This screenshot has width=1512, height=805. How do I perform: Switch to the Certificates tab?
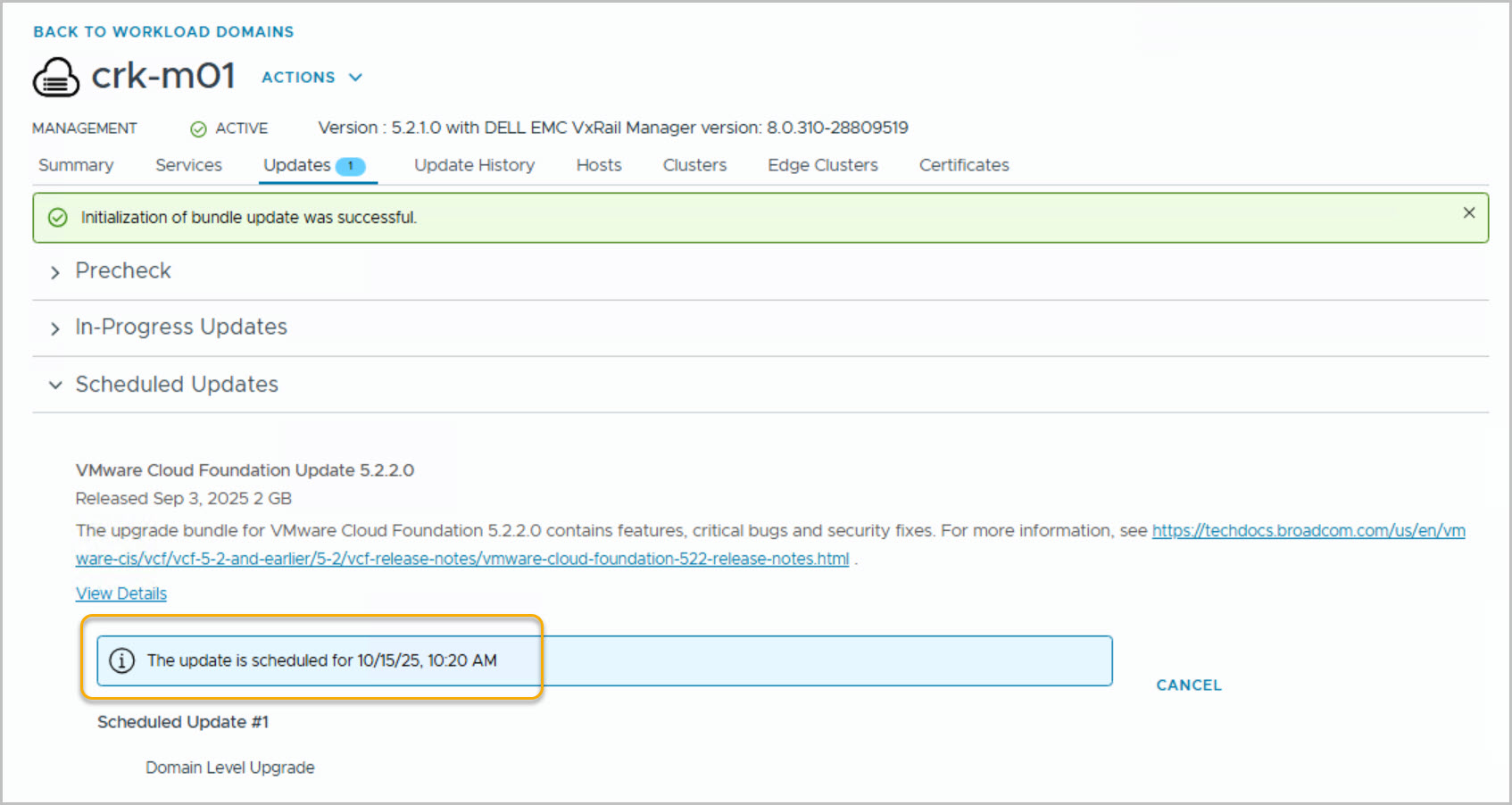pos(964,165)
